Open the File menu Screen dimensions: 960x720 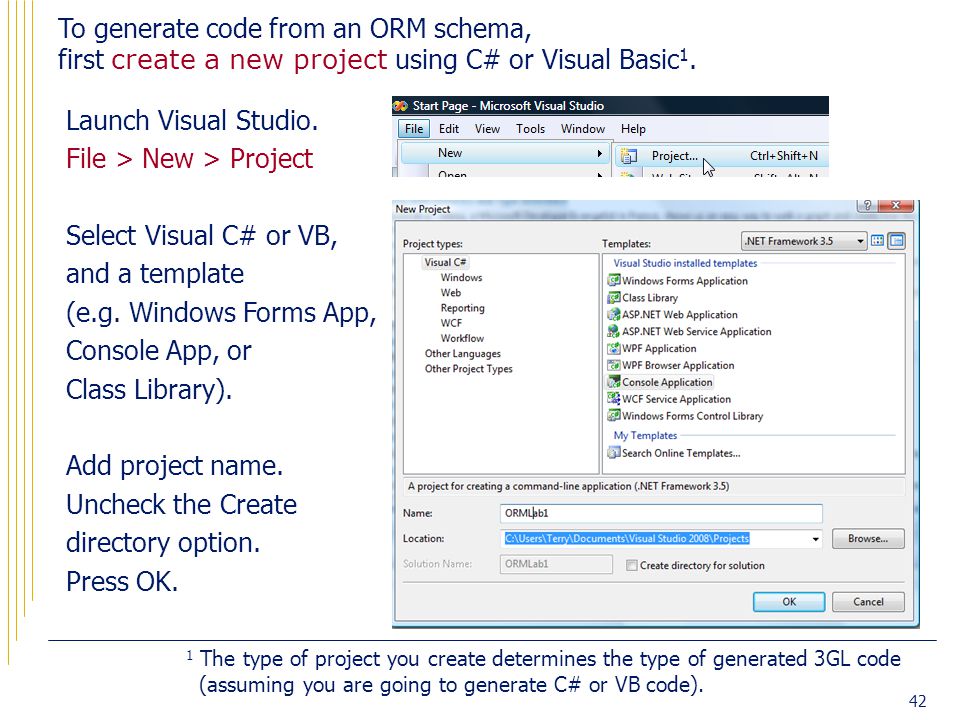414,129
